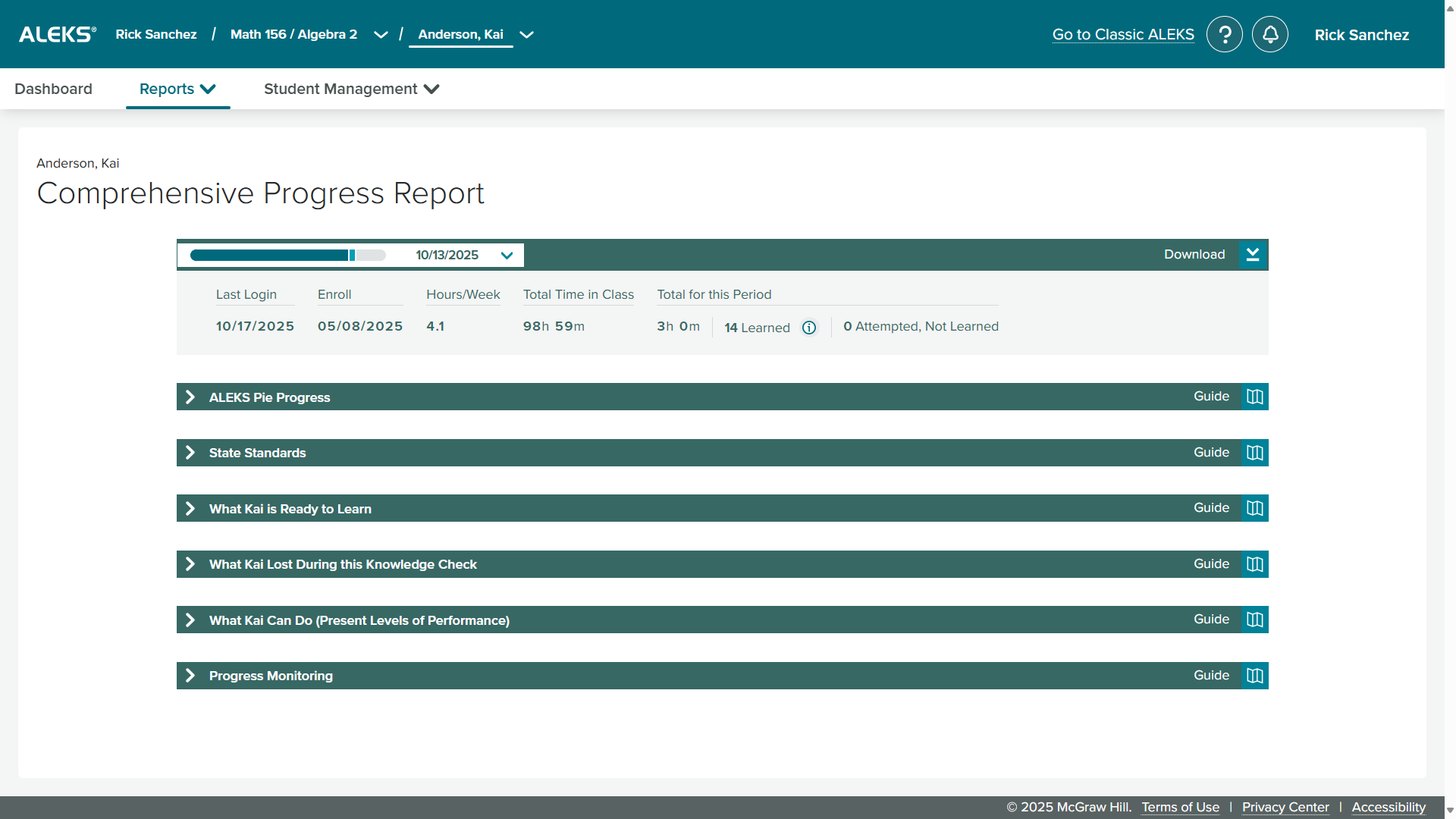This screenshot has width=1456, height=819.
Task: Open guide book icon for Progress Monitoring
Action: click(1255, 676)
